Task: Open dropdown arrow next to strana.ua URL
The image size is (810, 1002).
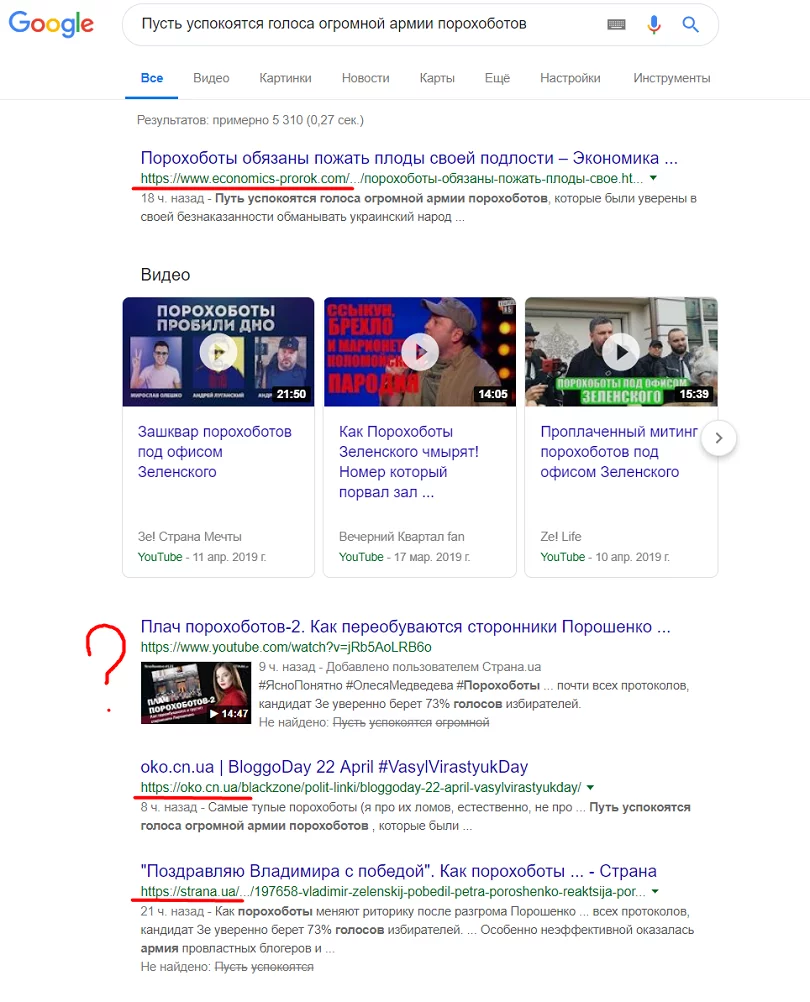Action: pos(655,891)
